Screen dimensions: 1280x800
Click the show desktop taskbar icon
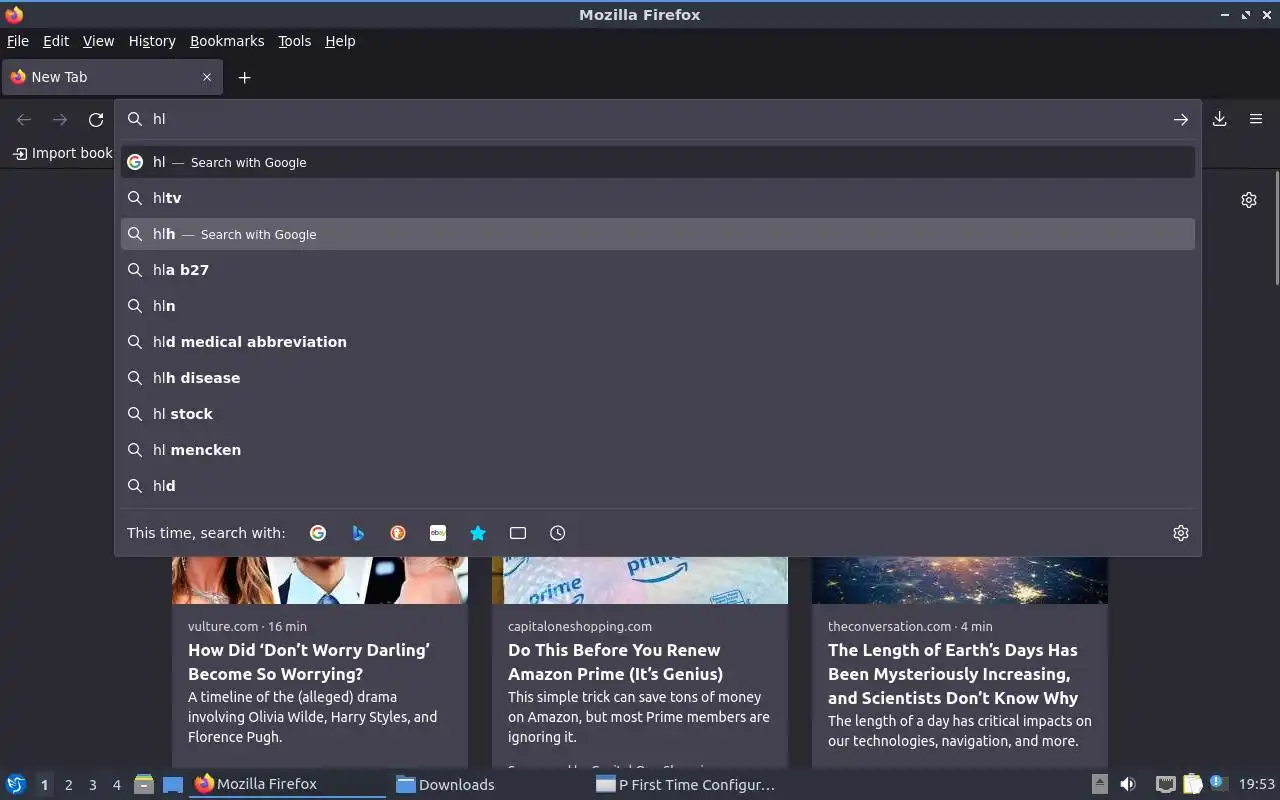point(173,784)
